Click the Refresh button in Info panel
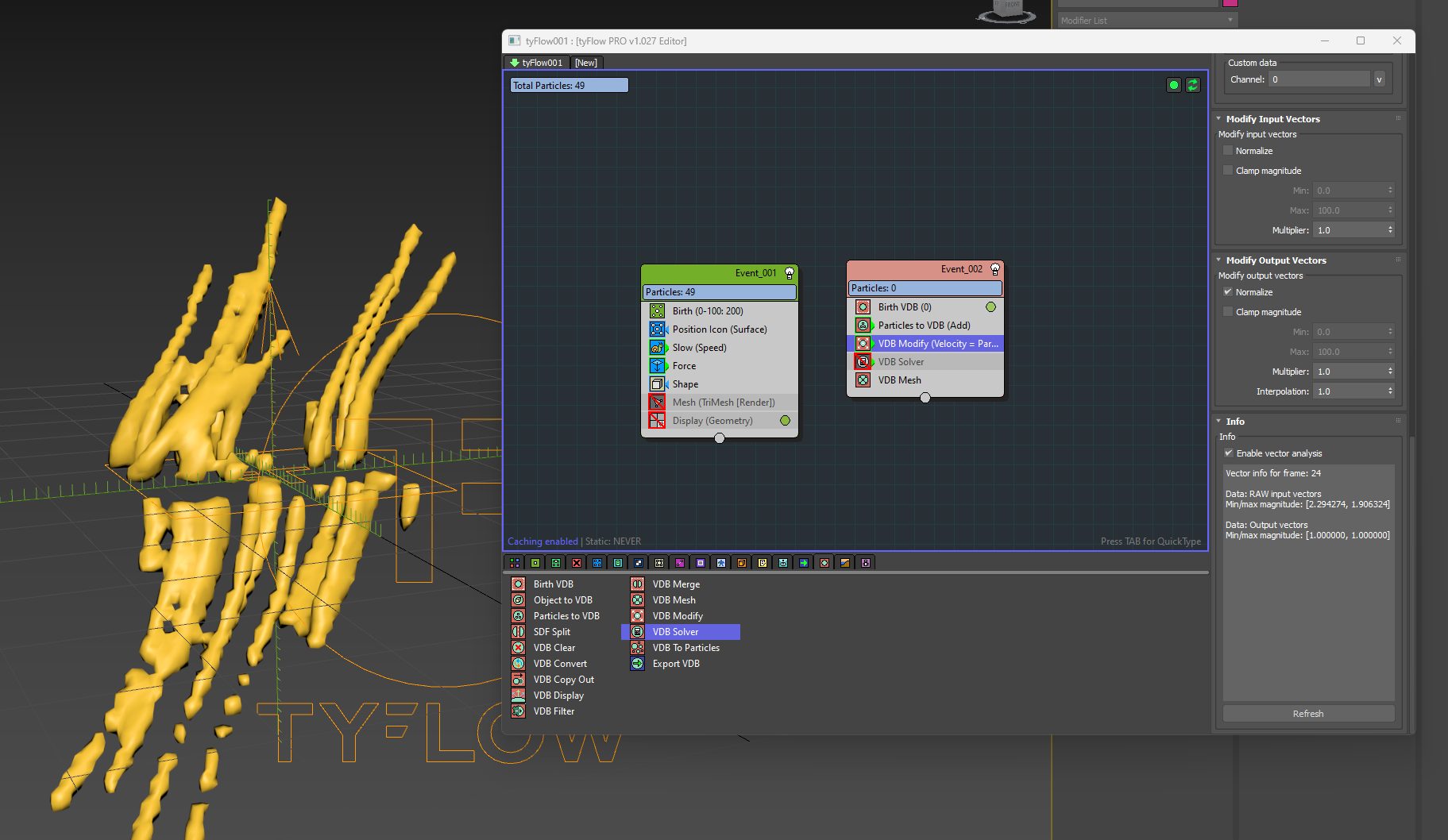The width and height of the screenshot is (1448, 840). coord(1308,714)
